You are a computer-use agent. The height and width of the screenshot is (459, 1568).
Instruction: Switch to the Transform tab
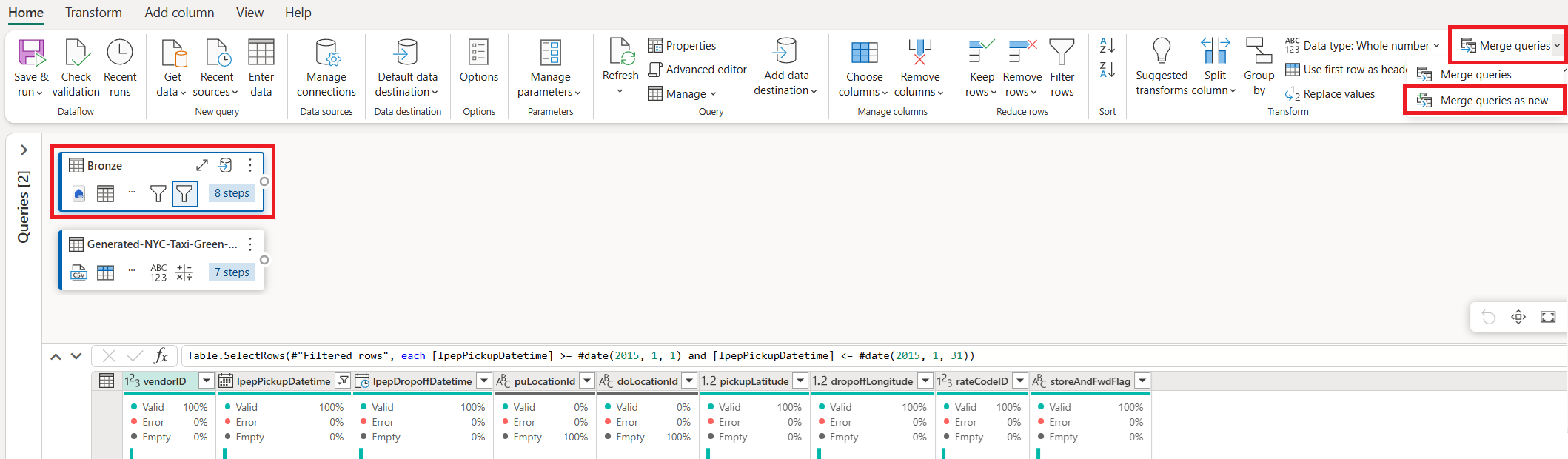[x=93, y=13]
